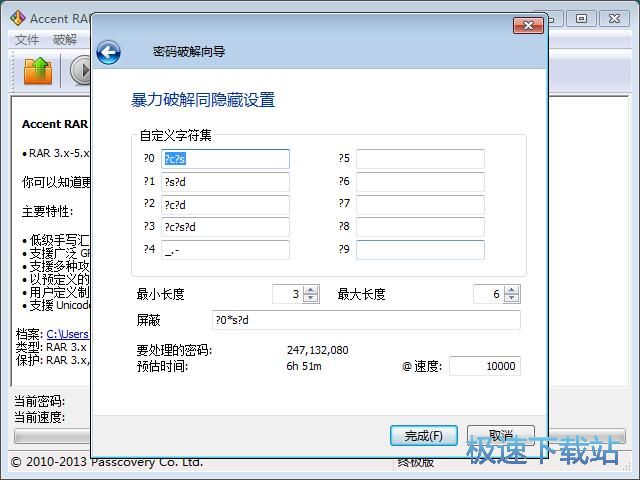
Task: Click the 密码破解向导 title text
Action: coord(189,51)
